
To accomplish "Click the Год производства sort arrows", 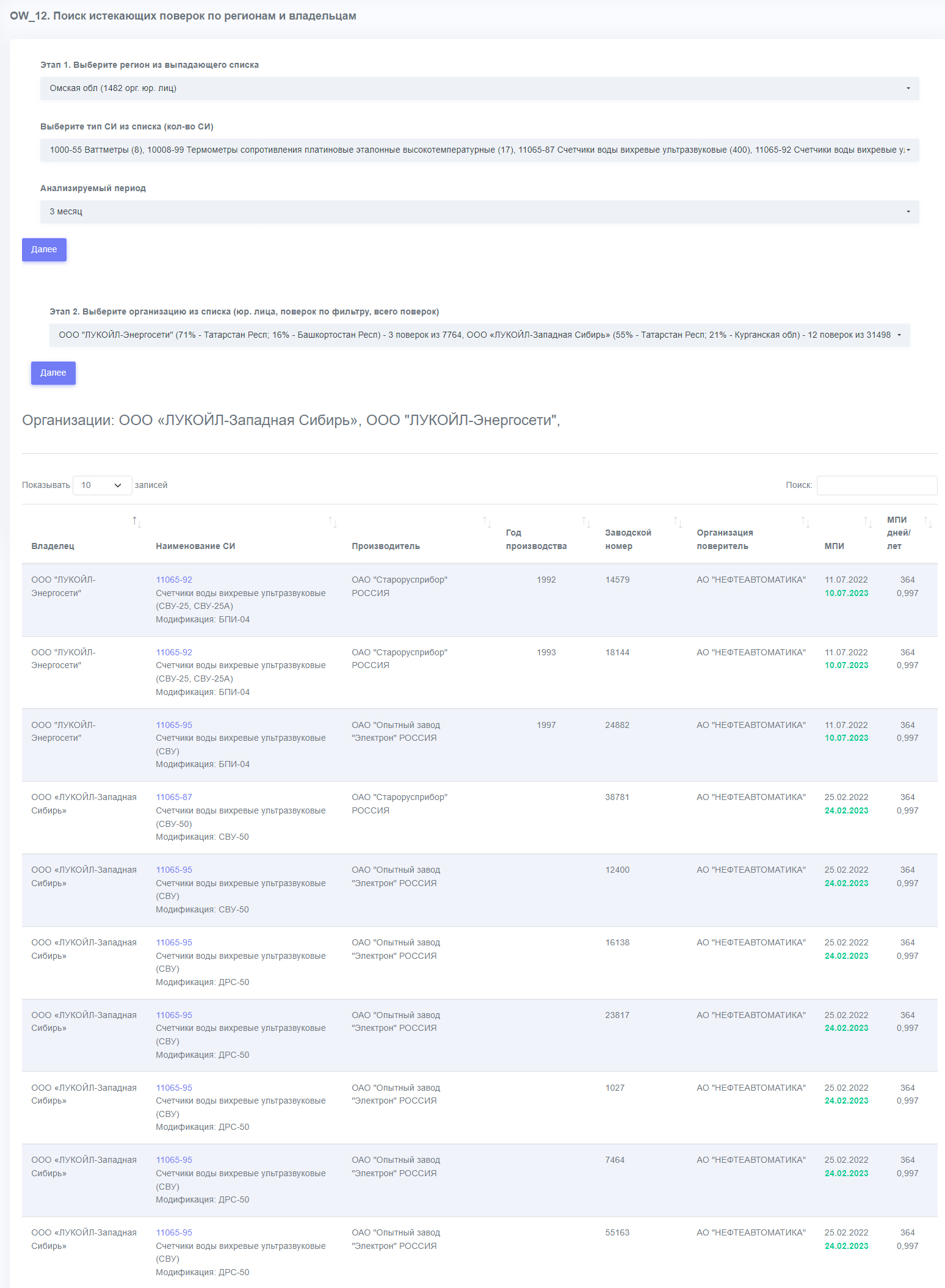I will click(586, 522).
